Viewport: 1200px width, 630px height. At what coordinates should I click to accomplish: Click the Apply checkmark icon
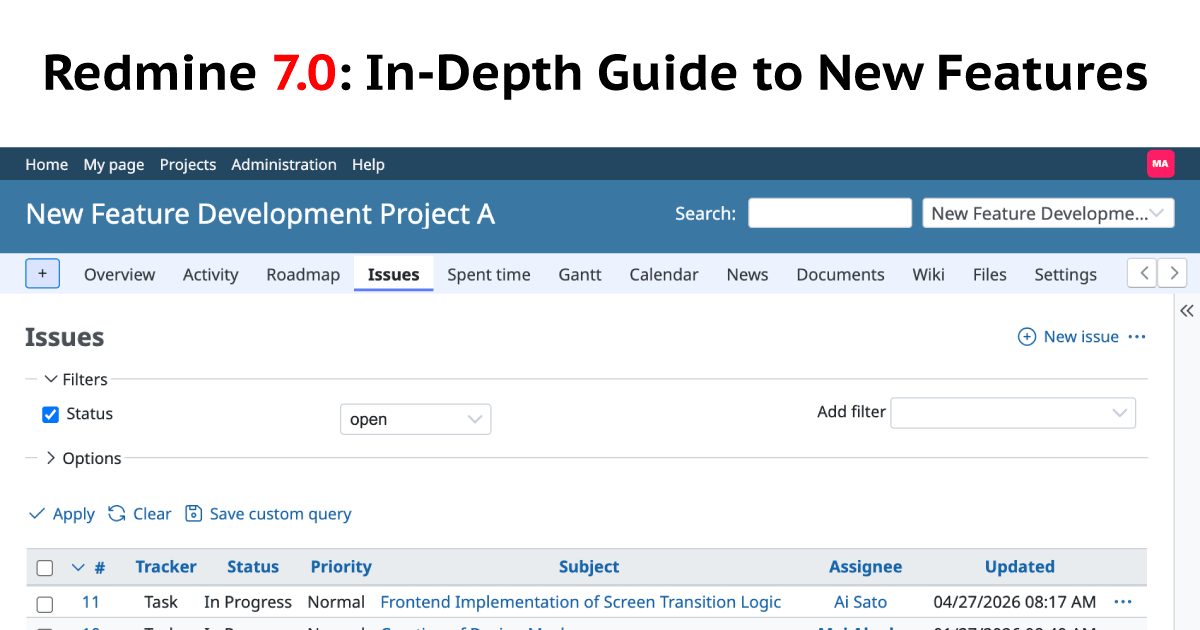[37, 514]
